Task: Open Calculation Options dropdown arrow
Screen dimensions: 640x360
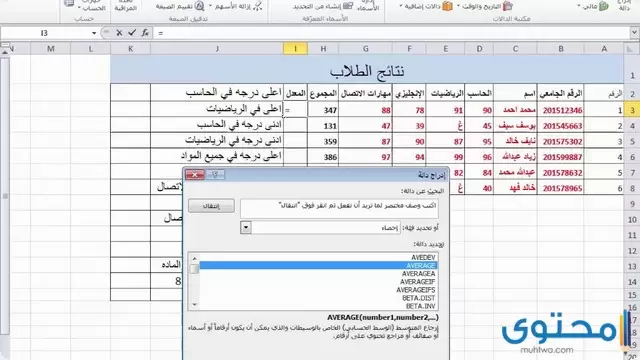Action: point(79,8)
